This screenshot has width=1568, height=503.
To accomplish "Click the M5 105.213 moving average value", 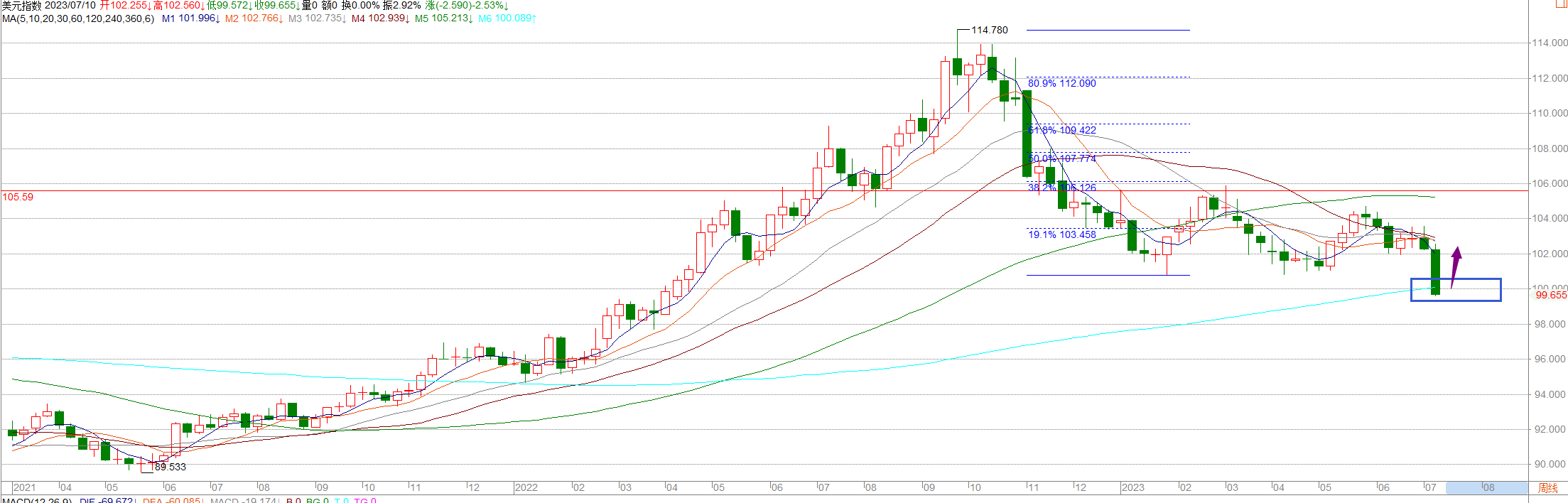I will [443, 18].
